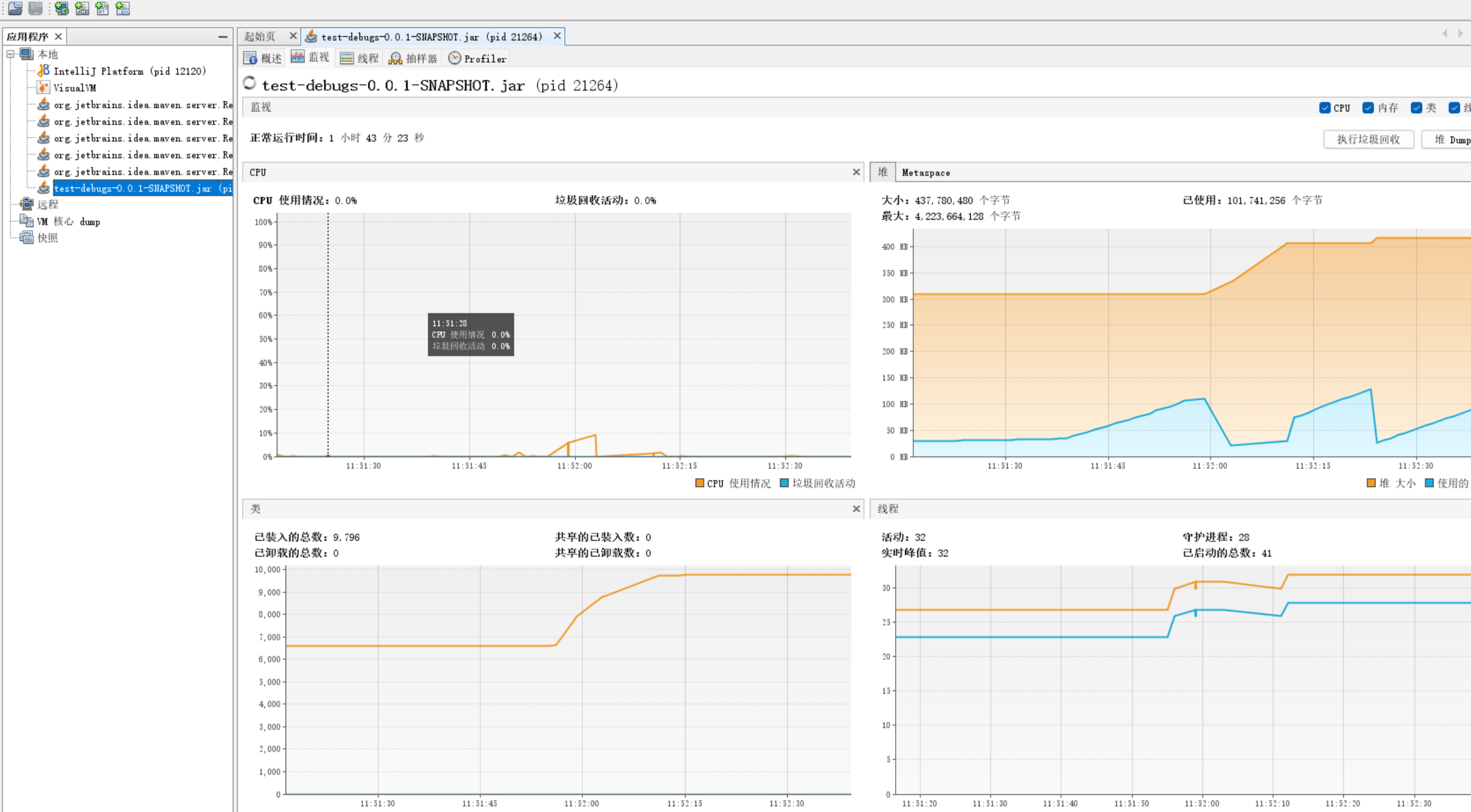This screenshot has width=1471, height=812.
Task: Collapse the 本地 local tree node
Action: click(x=11, y=54)
